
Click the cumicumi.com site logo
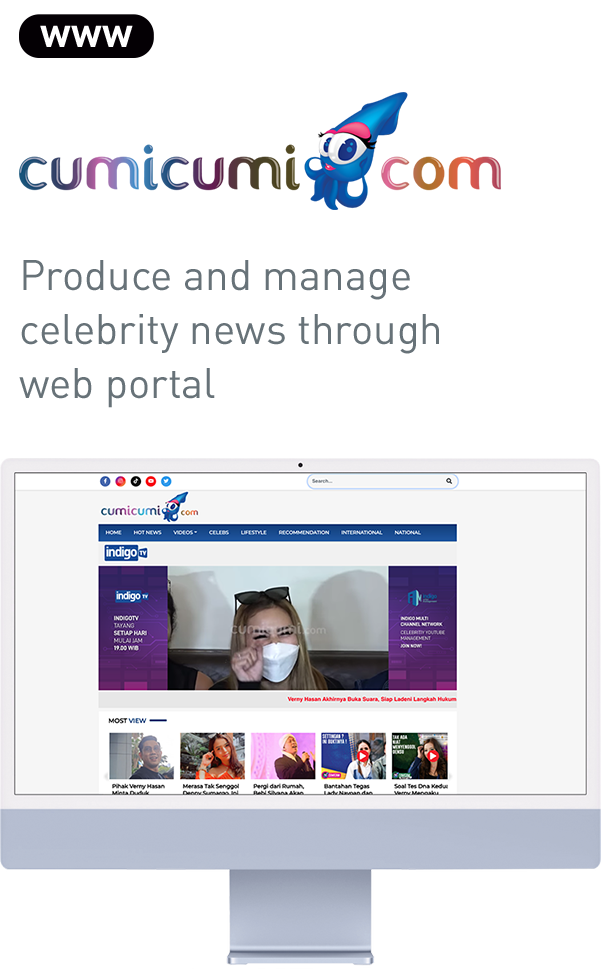[143, 508]
